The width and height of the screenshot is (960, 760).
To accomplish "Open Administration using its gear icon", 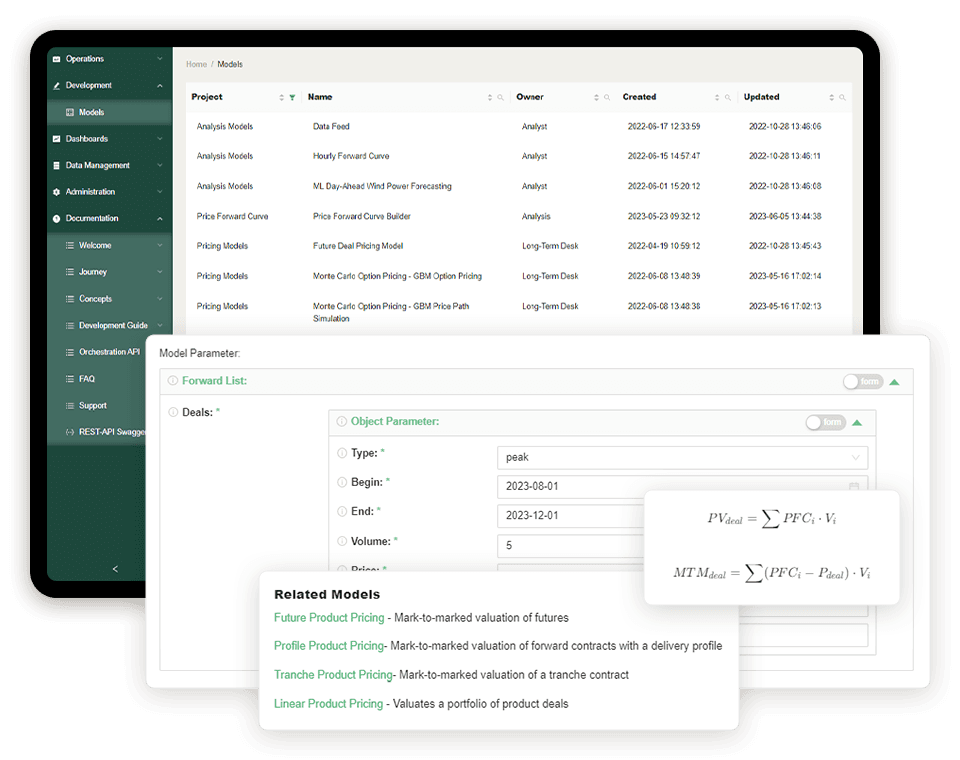I will (58, 191).
